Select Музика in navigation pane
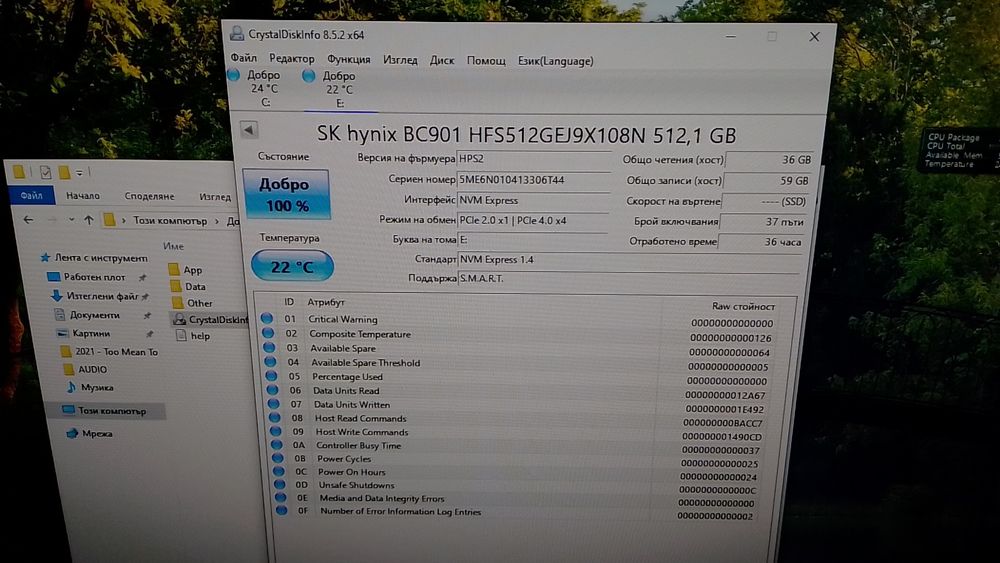 coord(90,387)
